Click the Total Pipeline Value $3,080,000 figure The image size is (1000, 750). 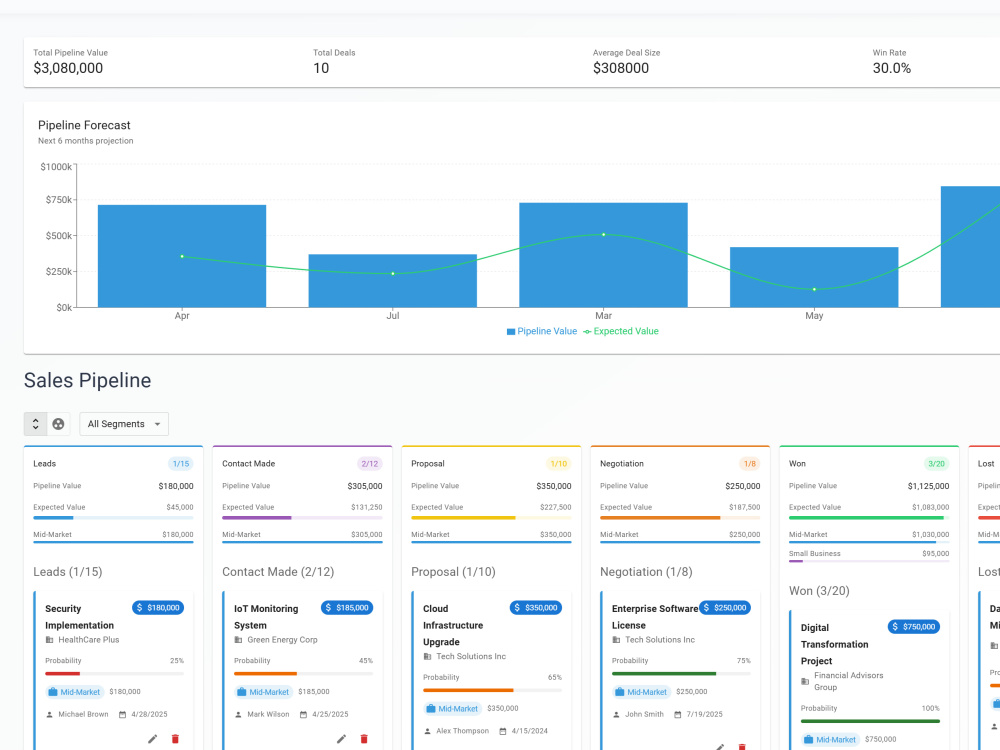pyautogui.click(x=68, y=68)
